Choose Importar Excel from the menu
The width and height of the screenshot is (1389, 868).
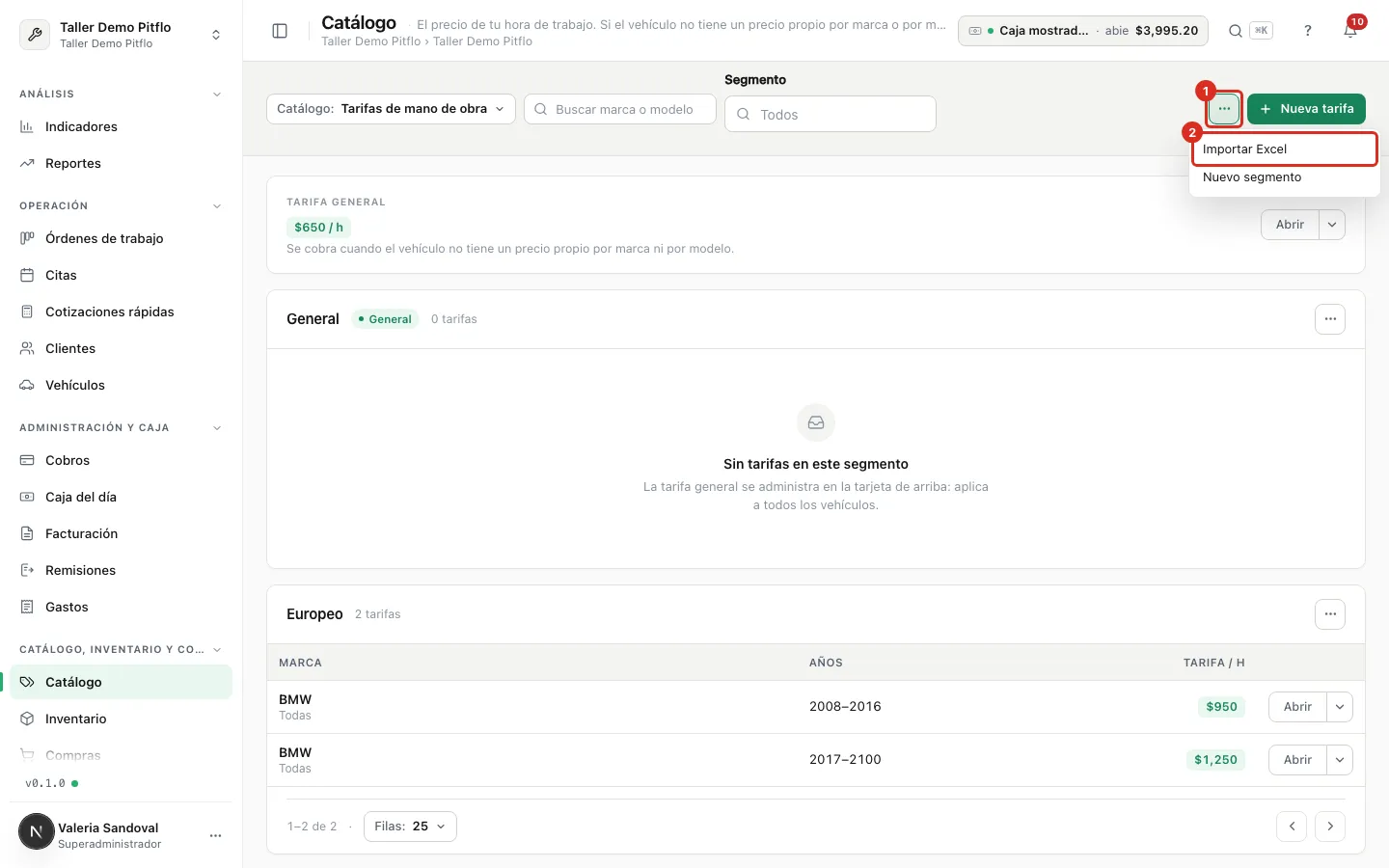click(x=1284, y=149)
